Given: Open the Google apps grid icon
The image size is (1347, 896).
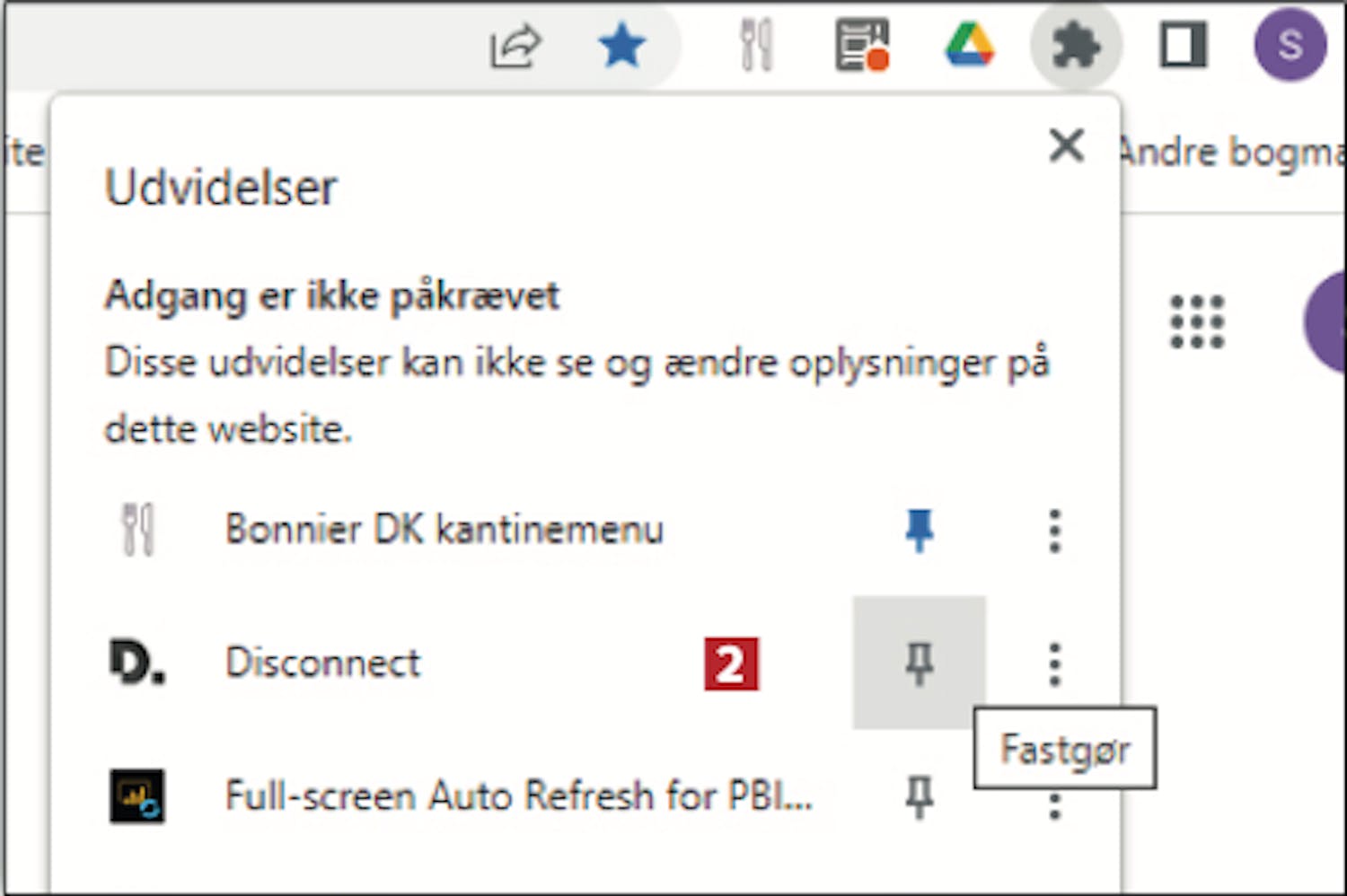Looking at the screenshot, I should tap(1197, 321).
